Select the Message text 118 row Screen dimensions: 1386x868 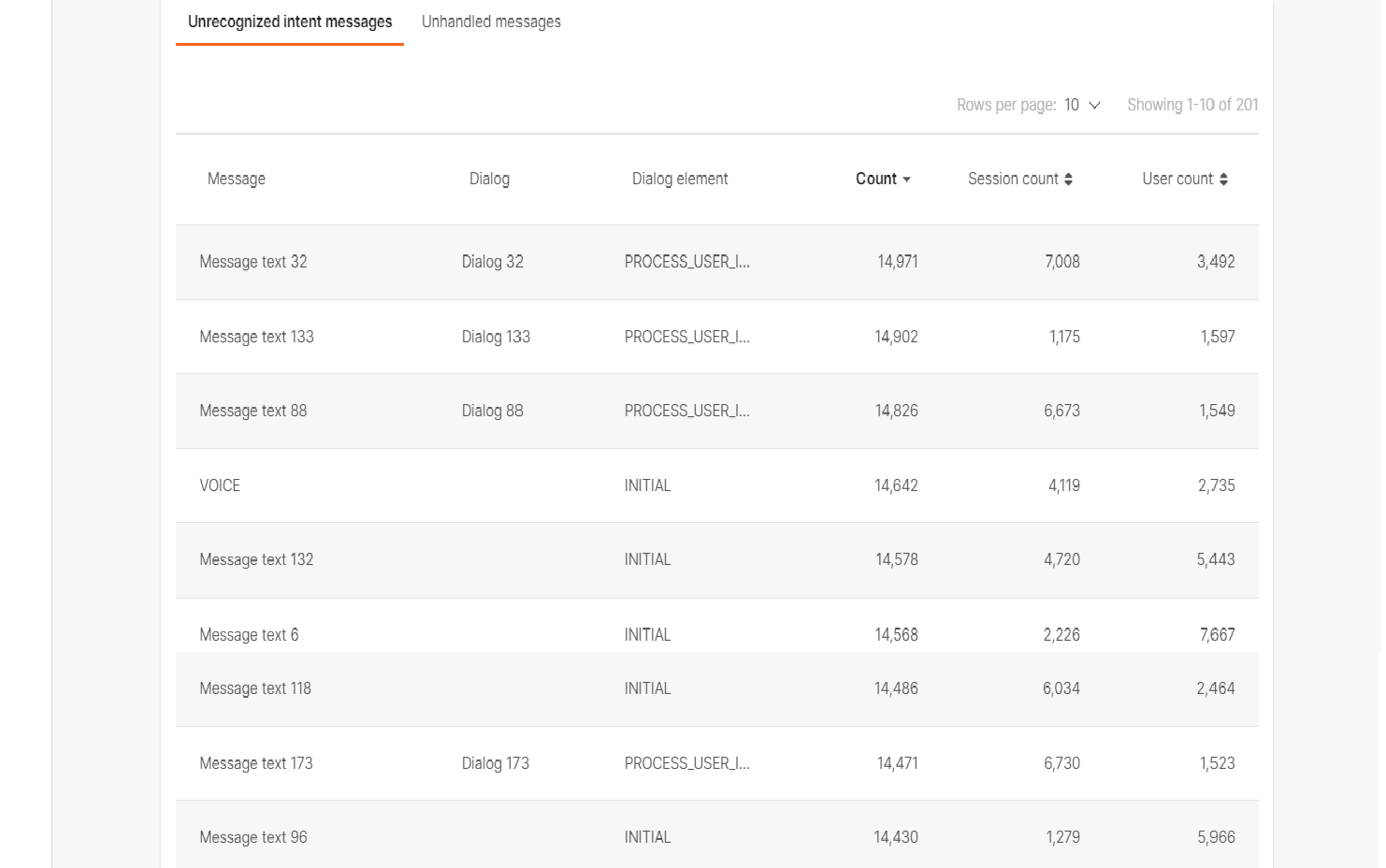pyautogui.click(x=255, y=688)
